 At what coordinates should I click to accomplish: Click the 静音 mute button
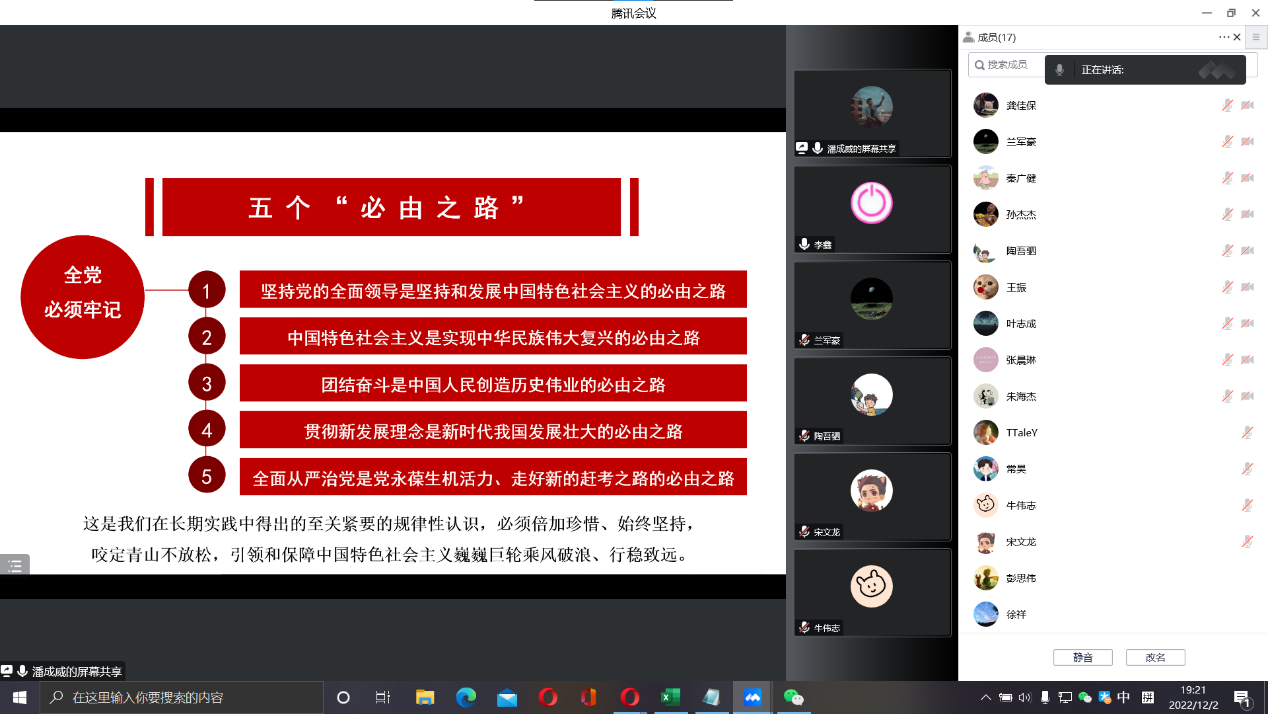click(x=1082, y=657)
